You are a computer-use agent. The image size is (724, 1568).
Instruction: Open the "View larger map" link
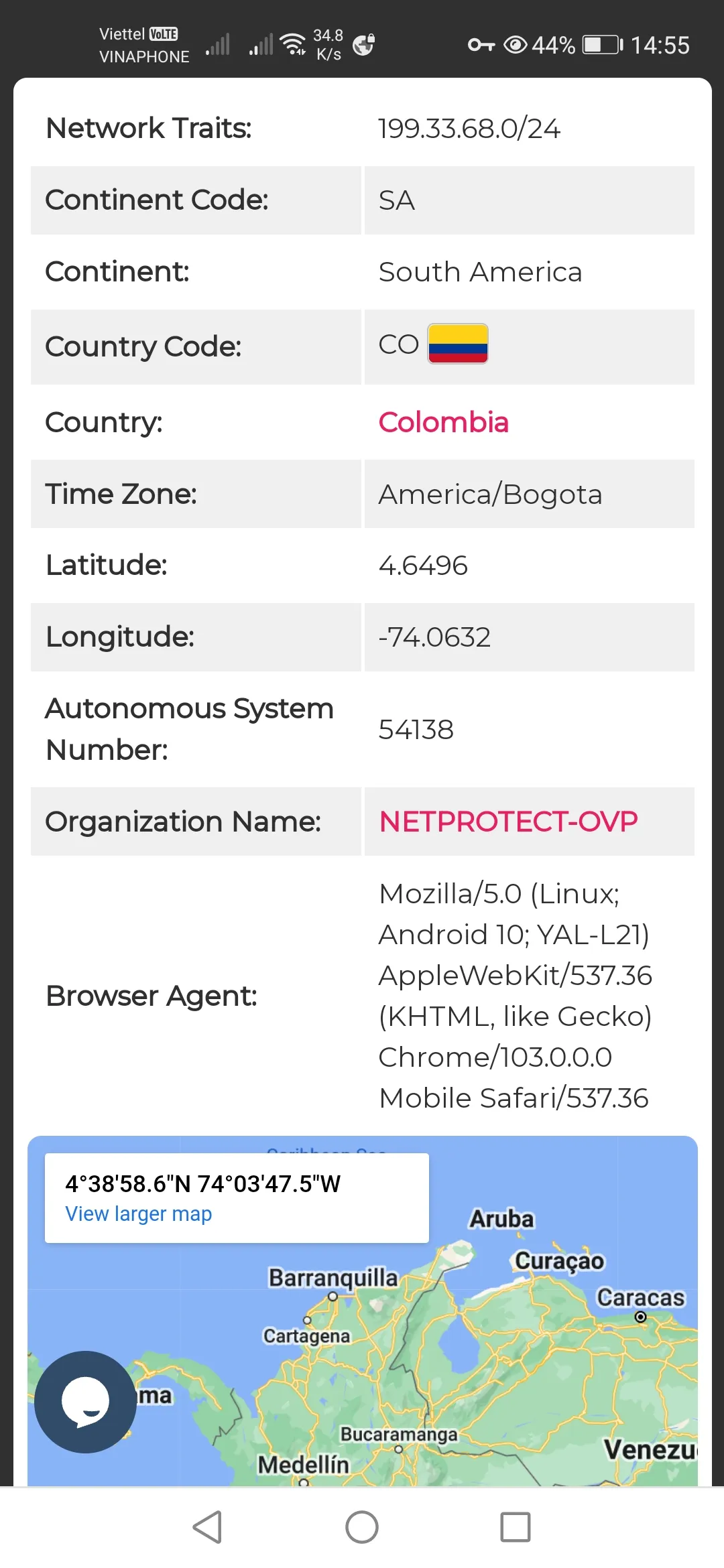point(137,1214)
